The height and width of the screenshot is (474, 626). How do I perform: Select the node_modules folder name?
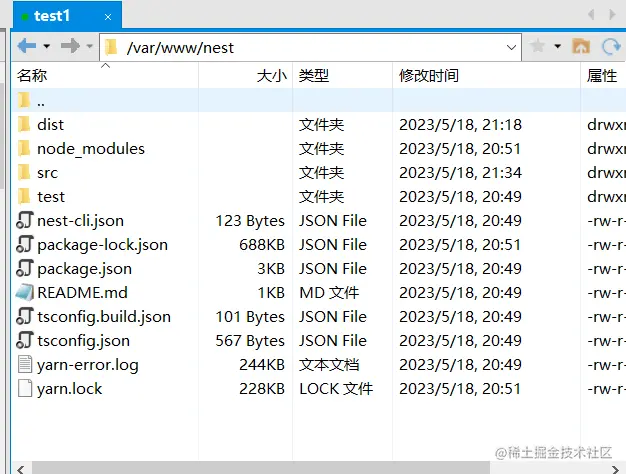coord(91,149)
